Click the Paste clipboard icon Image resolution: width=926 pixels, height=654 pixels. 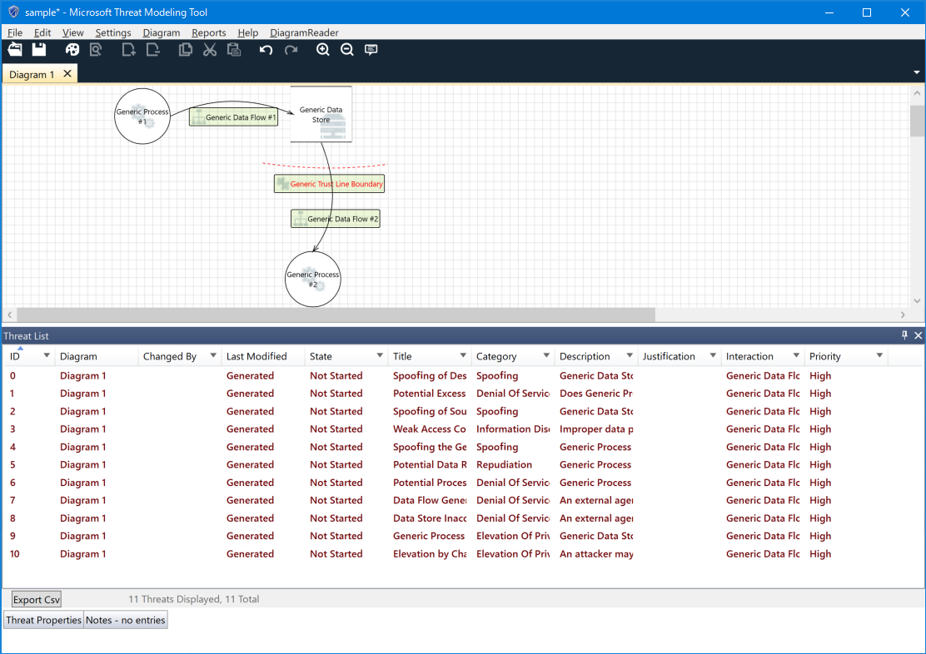234,50
